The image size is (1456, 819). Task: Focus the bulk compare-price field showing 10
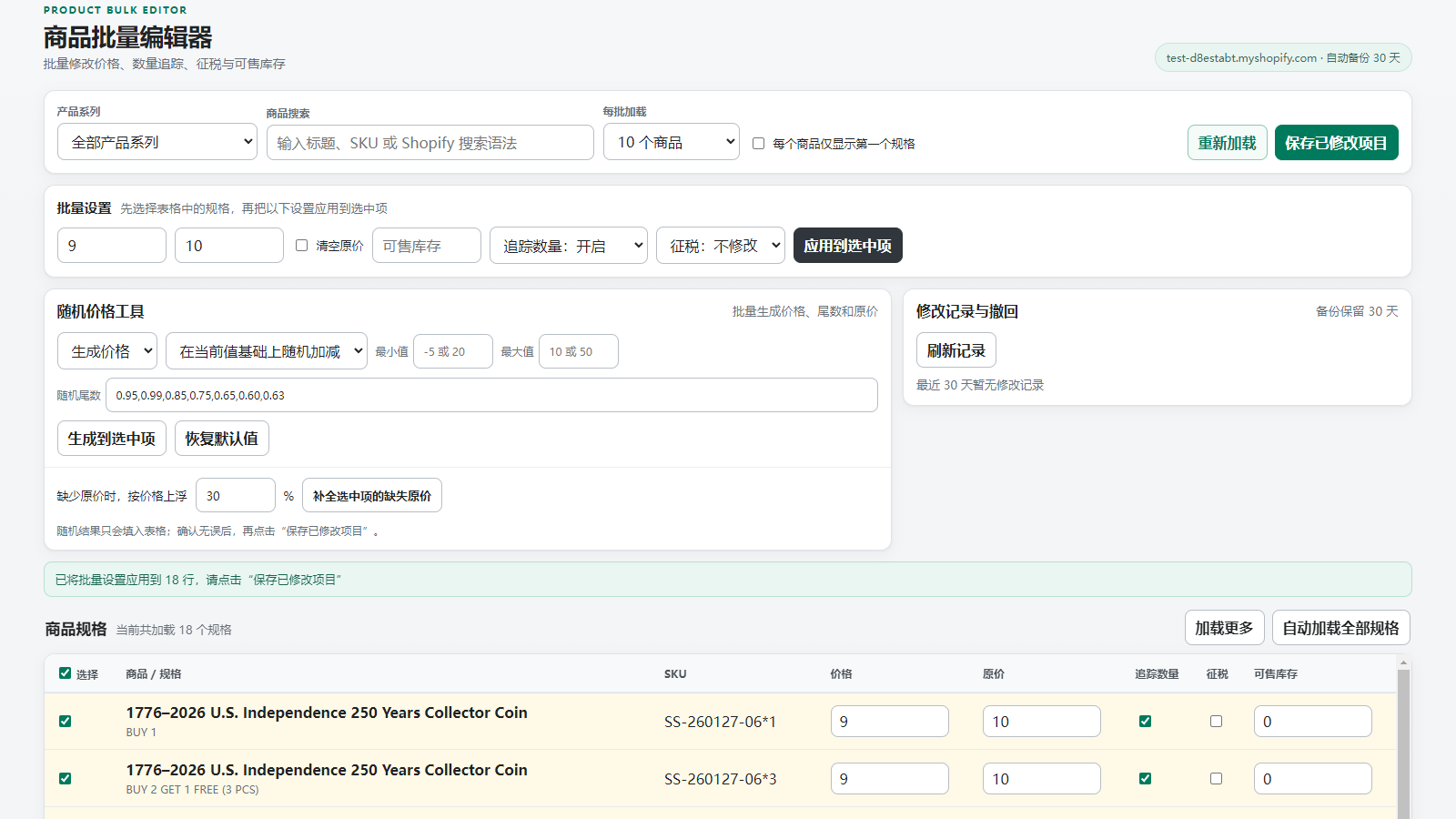click(229, 246)
